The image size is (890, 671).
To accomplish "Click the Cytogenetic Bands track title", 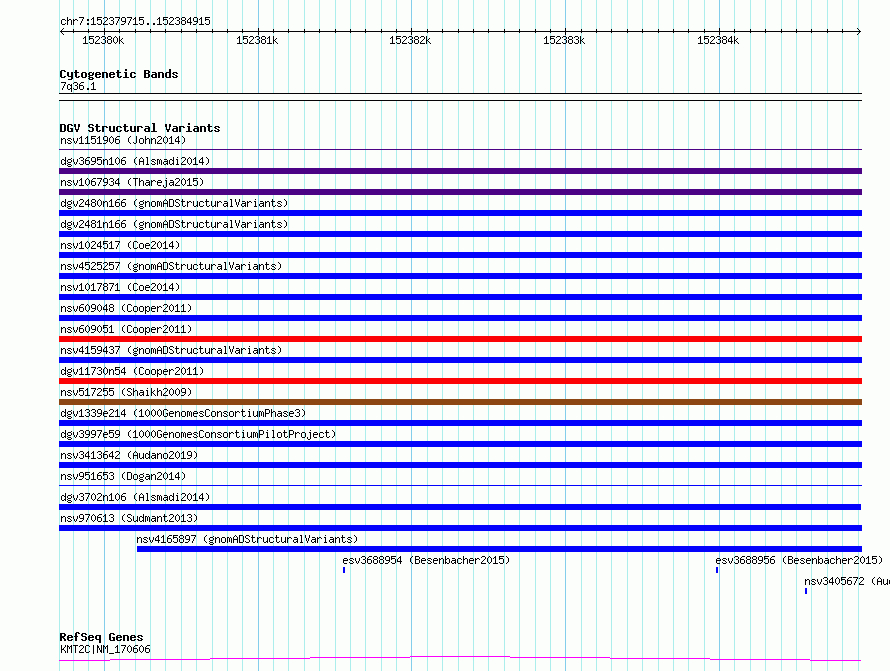I will point(119,74).
